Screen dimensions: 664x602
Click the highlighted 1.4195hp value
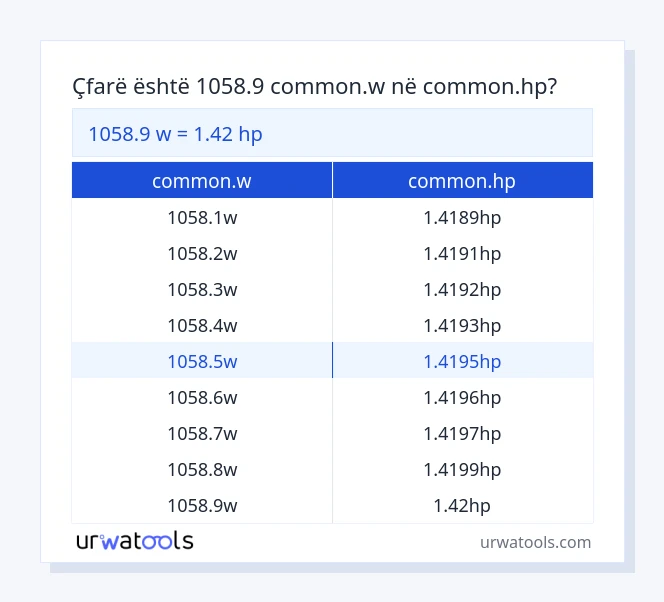coord(462,361)
